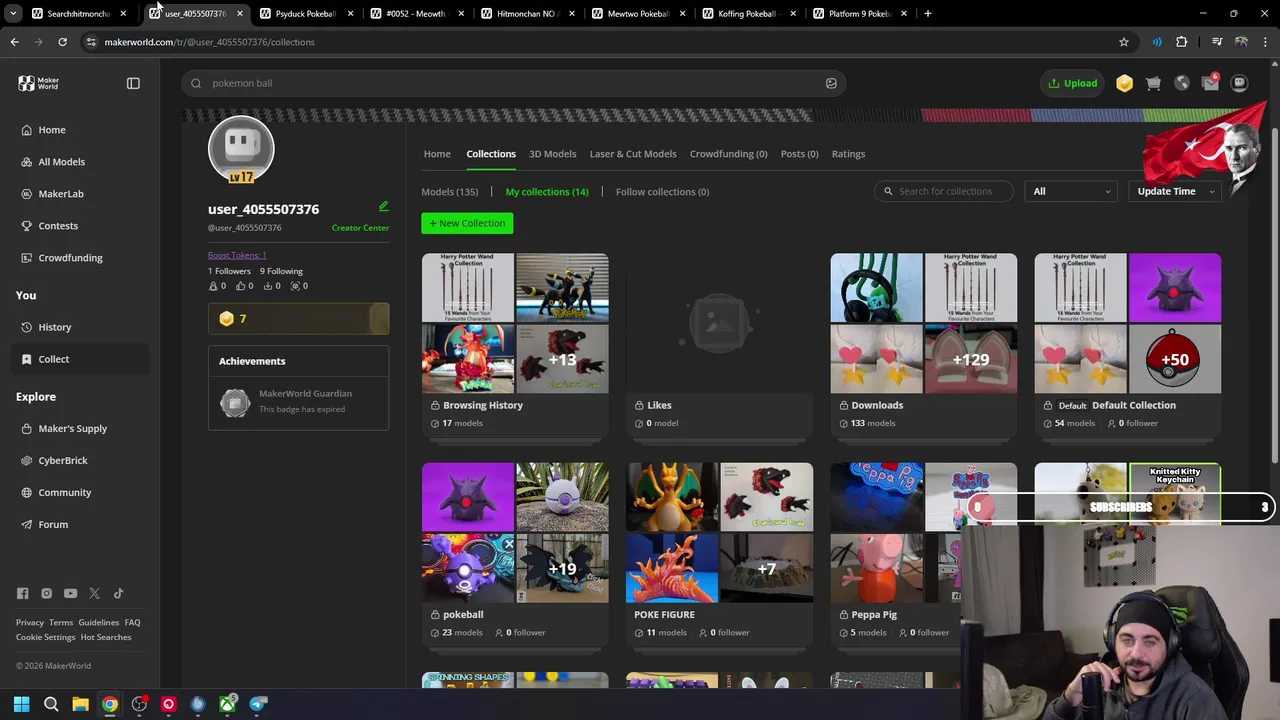This screenshot has height=720, width=1280.
Task: Open the tab list dropdown arrow
Action: (13, 14)
